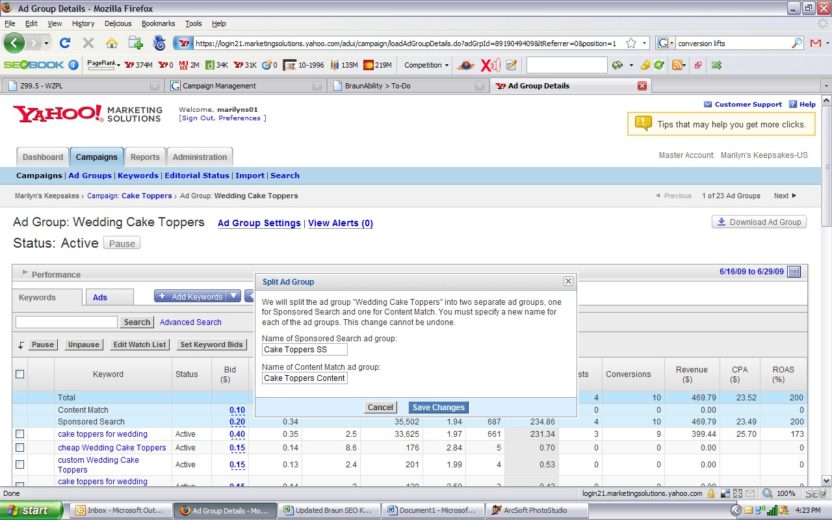Edit the Content Match 0.10 bid value

[x=237, y=410]
